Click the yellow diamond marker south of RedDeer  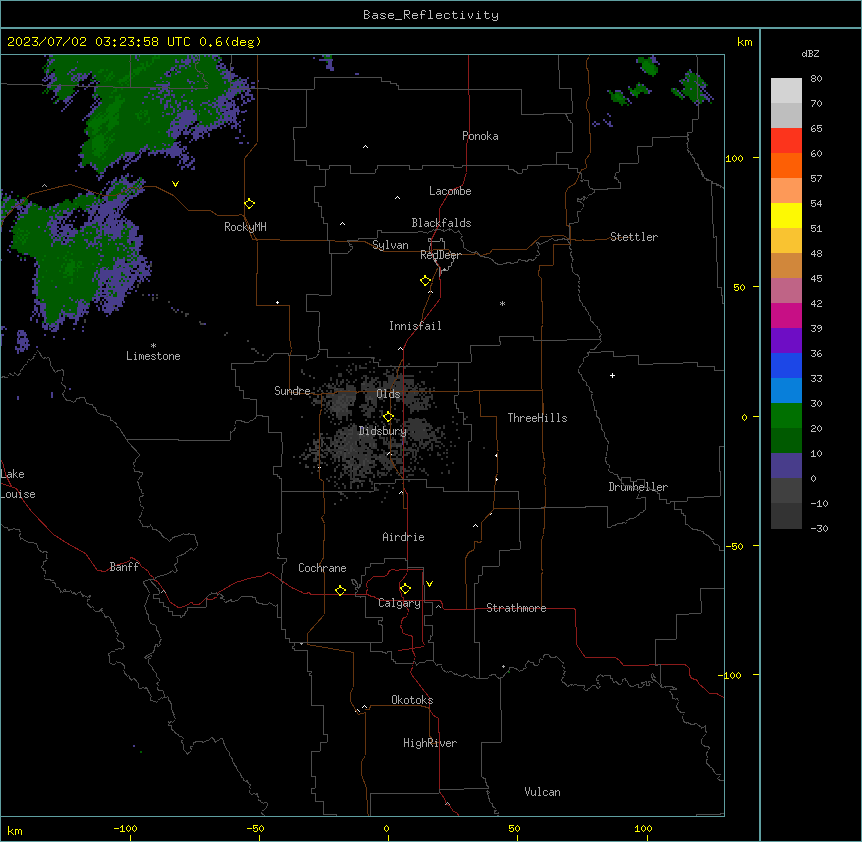tap(425, 281)
